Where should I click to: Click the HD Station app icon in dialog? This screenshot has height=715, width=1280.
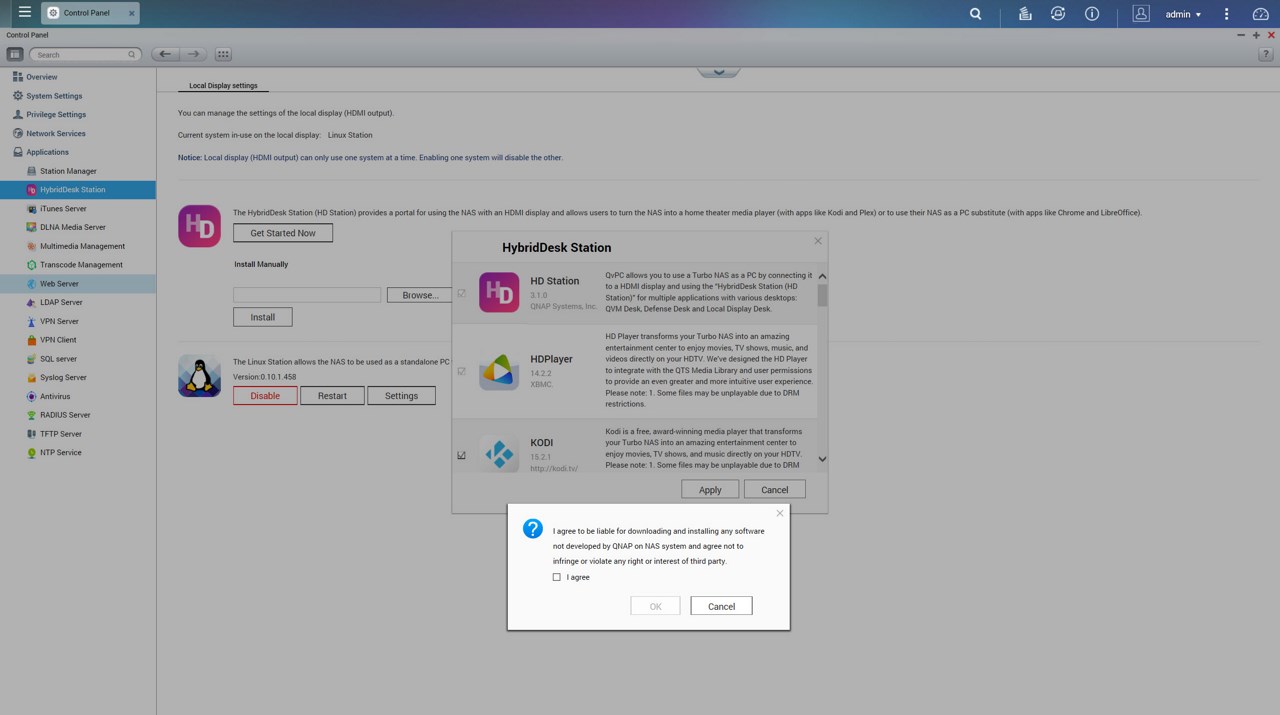[x=499, y=292]
